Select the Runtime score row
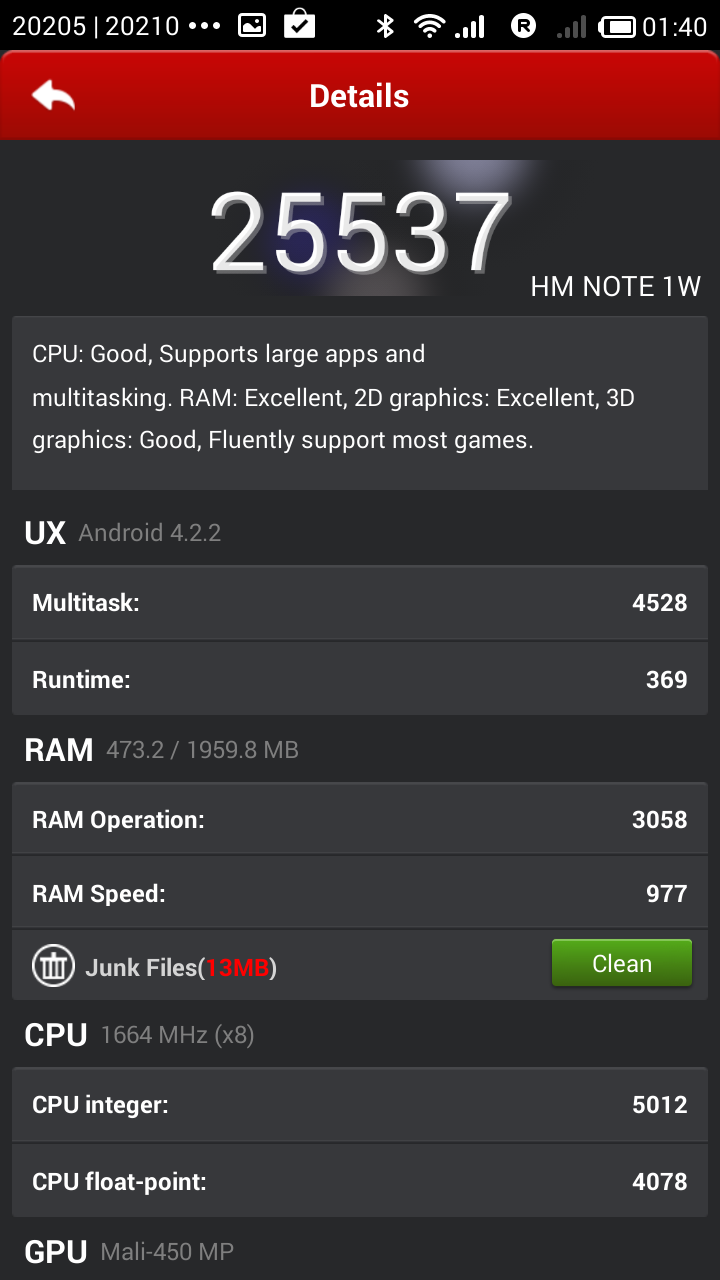The height and width of the screenshot is (1280, 720). [360, 680]
